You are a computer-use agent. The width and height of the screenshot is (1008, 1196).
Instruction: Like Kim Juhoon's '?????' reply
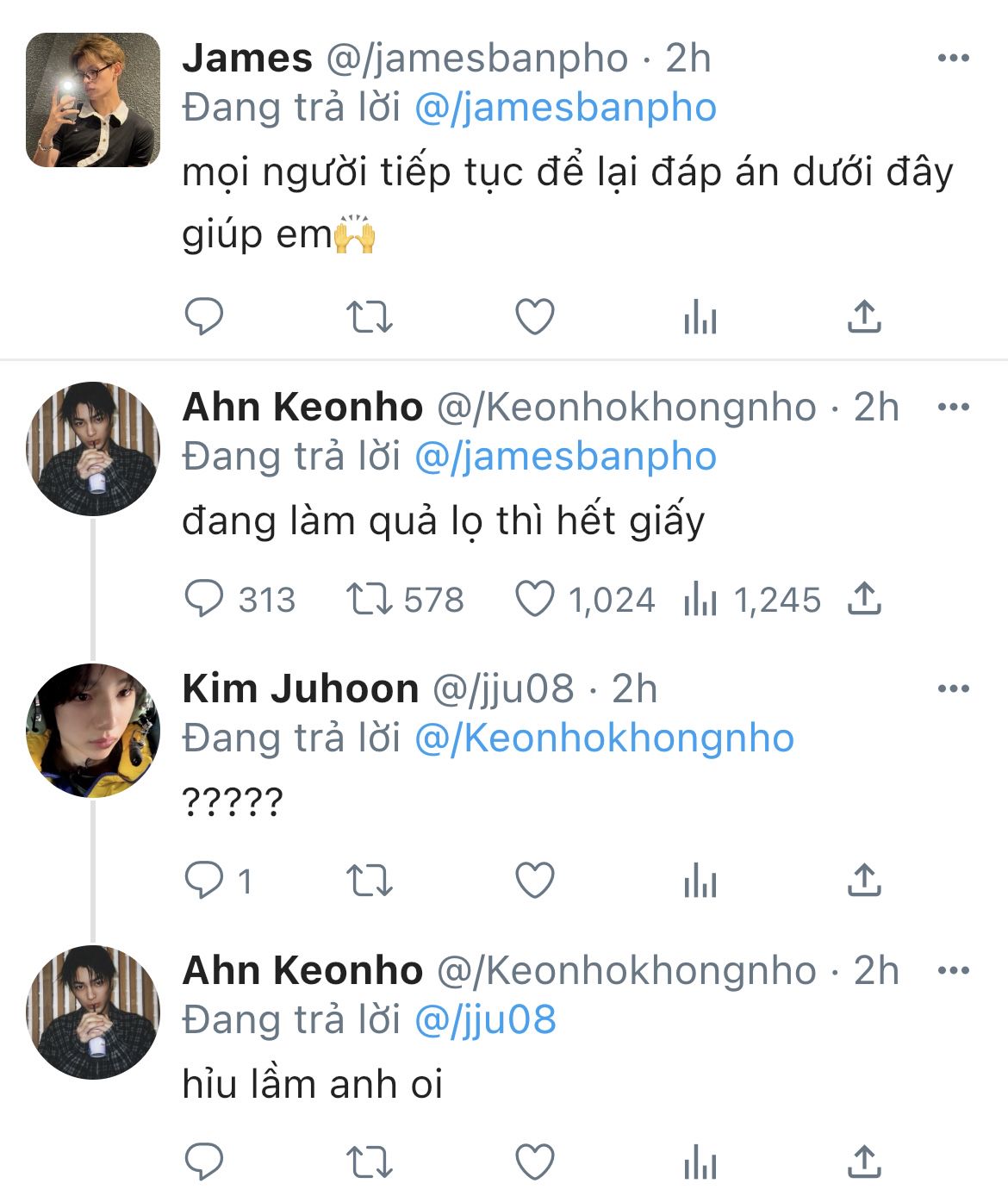534,881
